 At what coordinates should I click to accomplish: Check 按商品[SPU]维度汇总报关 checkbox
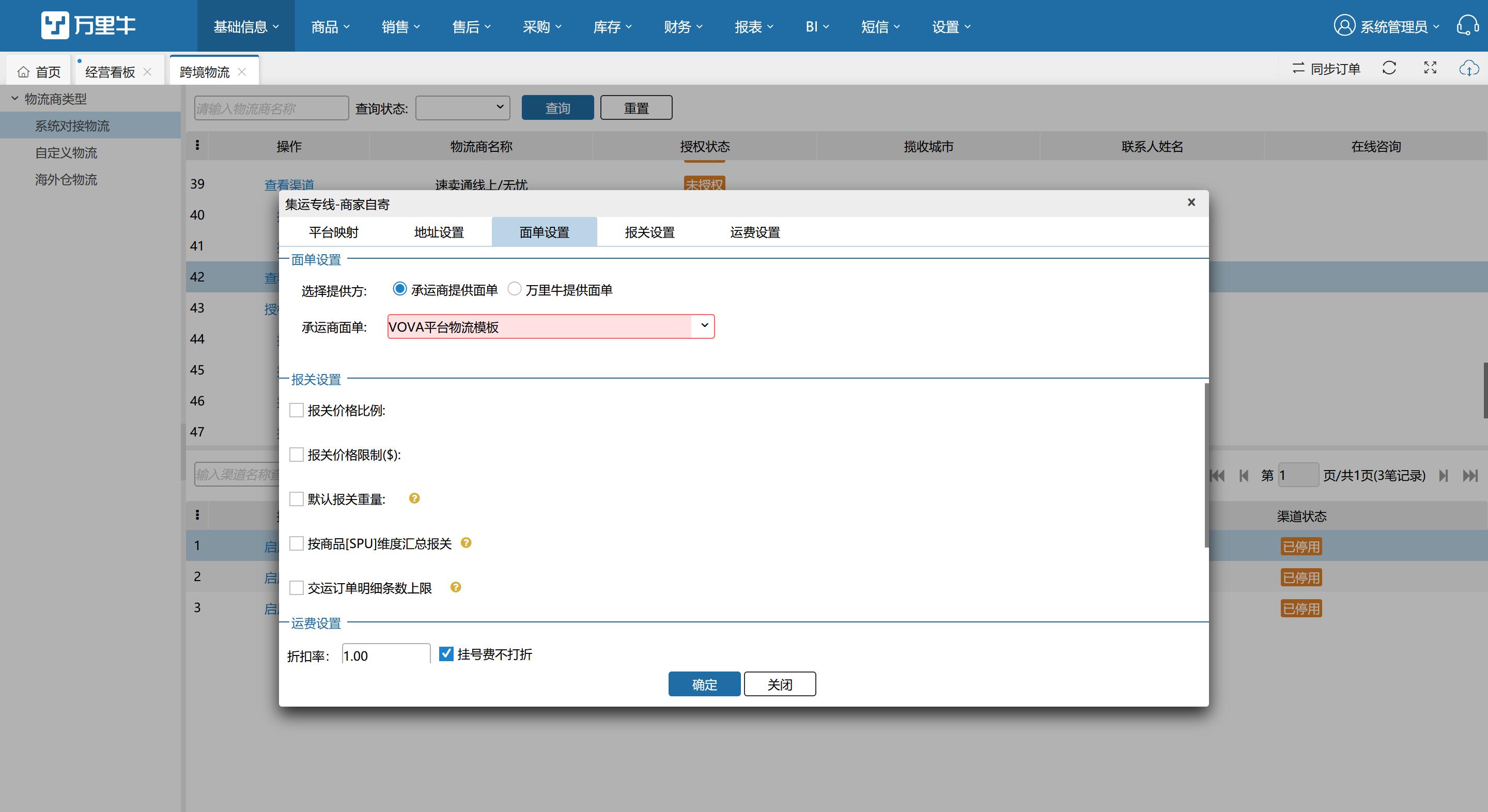(x=297, y=543)
